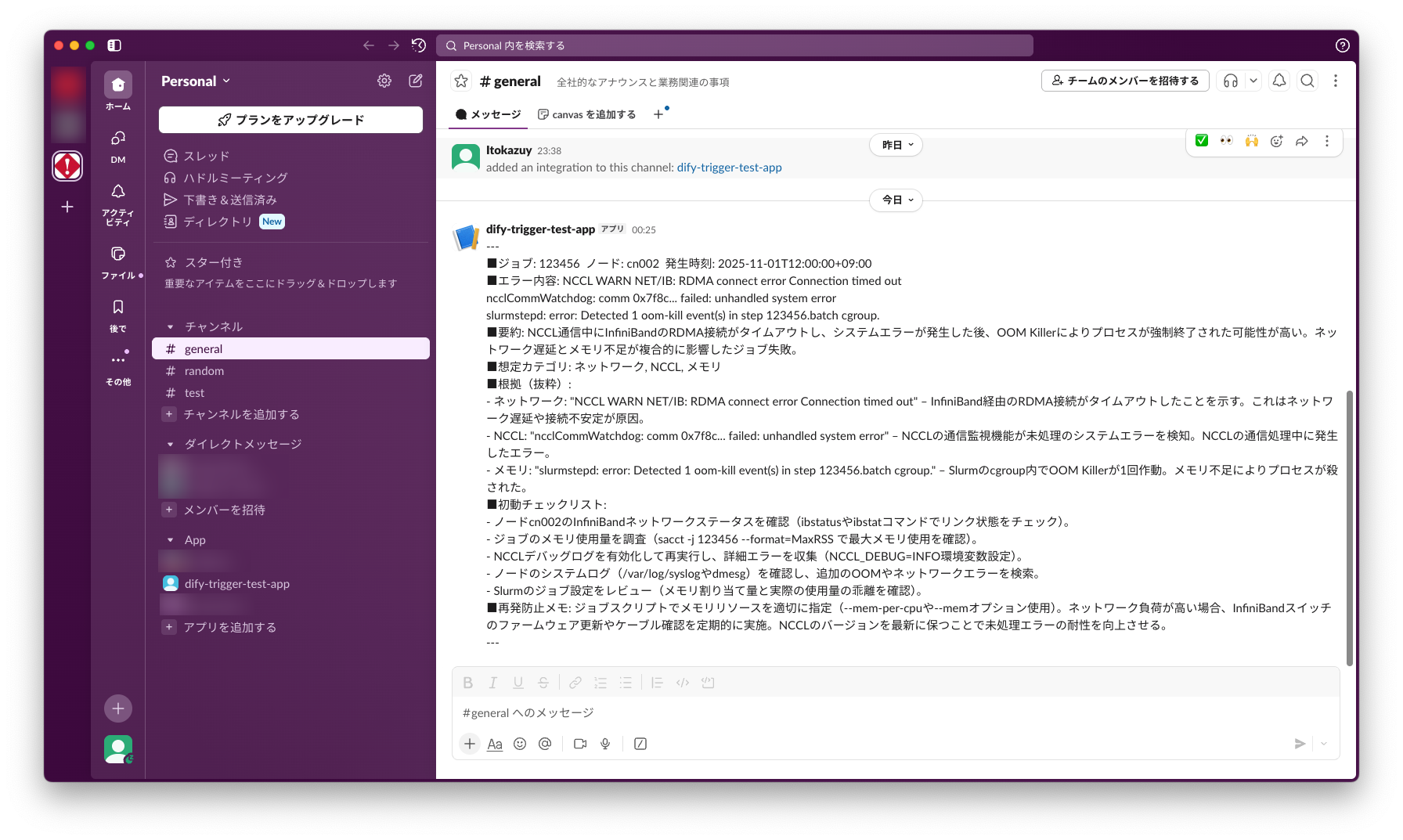Collapse the ダイレクトメッセージ section
This screenshot has height=840, width=1403.
[170, 444]
